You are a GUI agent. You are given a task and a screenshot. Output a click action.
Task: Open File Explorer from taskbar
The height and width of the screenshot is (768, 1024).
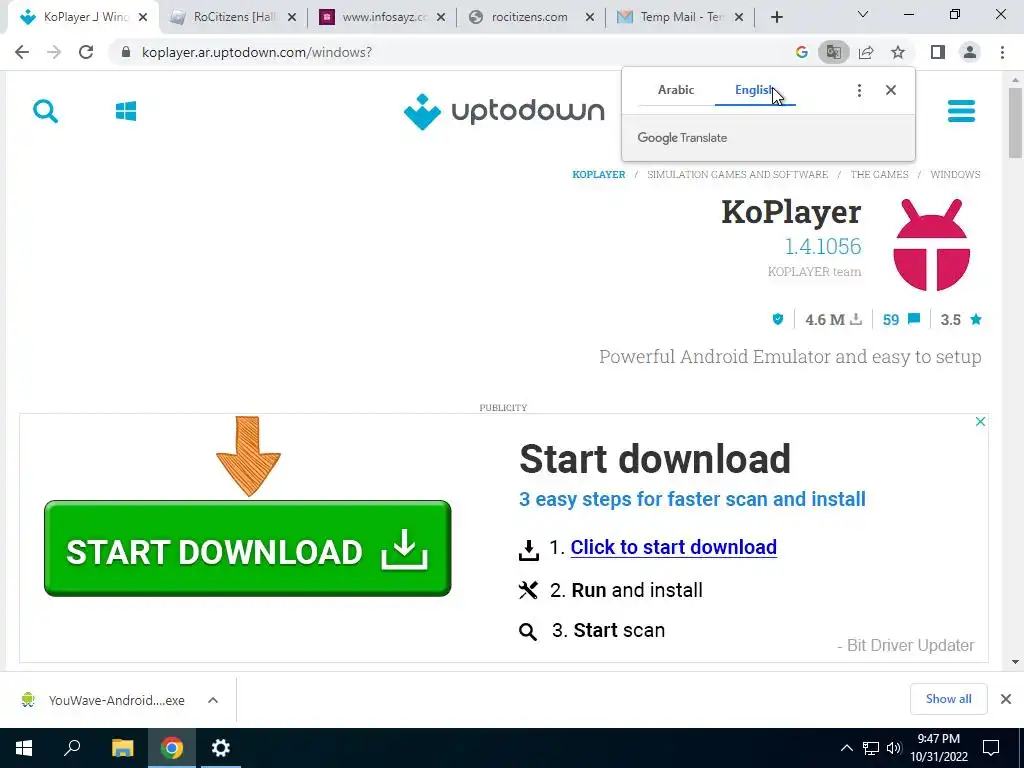(x=122, y=748)
